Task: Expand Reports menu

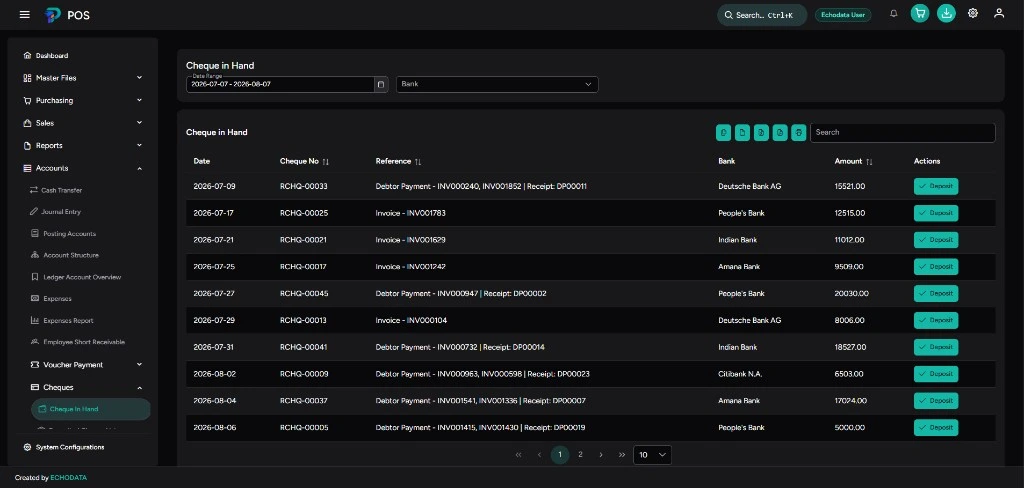Action: pos(82,146)
